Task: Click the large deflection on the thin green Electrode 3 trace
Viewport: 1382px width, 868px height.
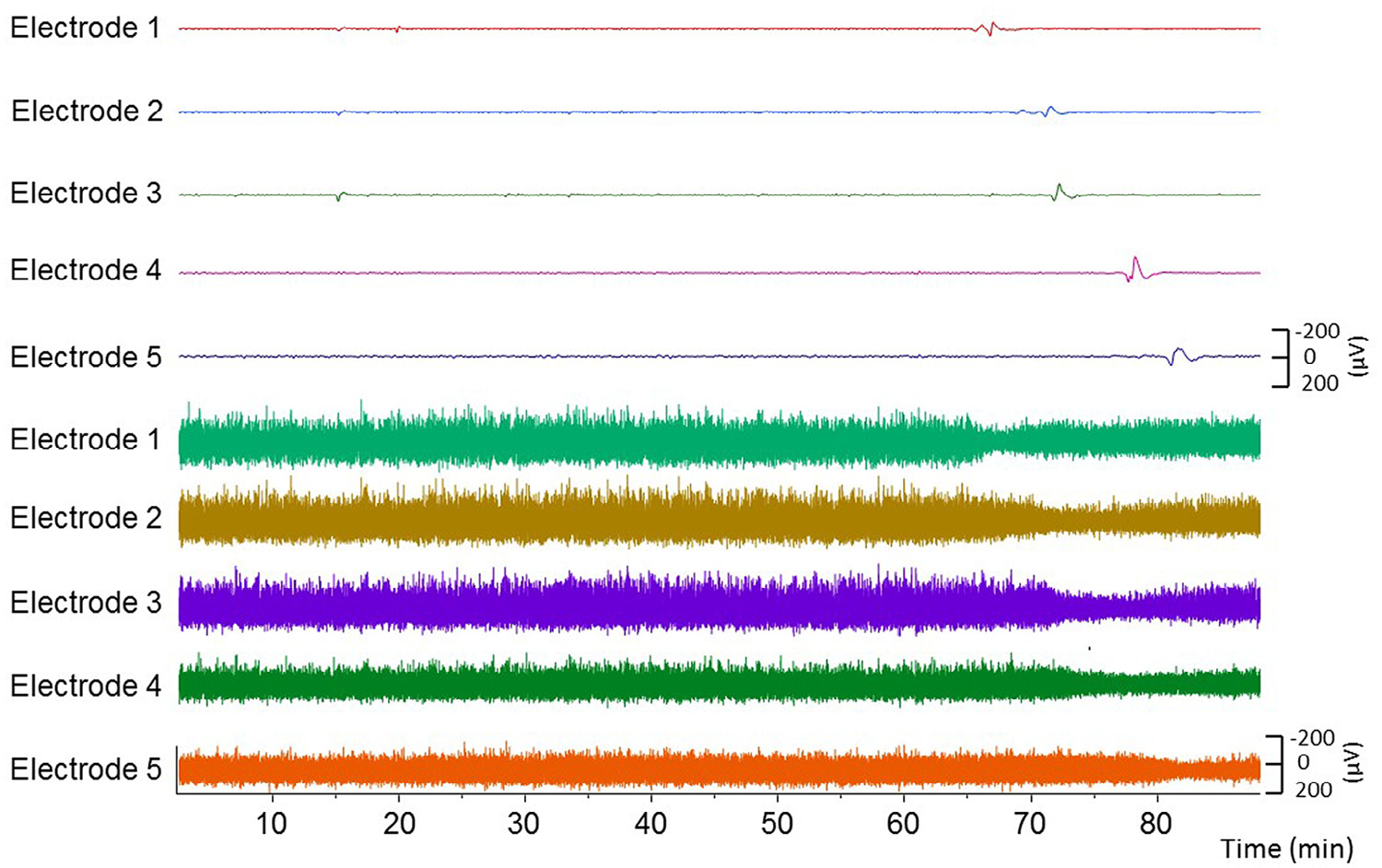Action: 1060,191
